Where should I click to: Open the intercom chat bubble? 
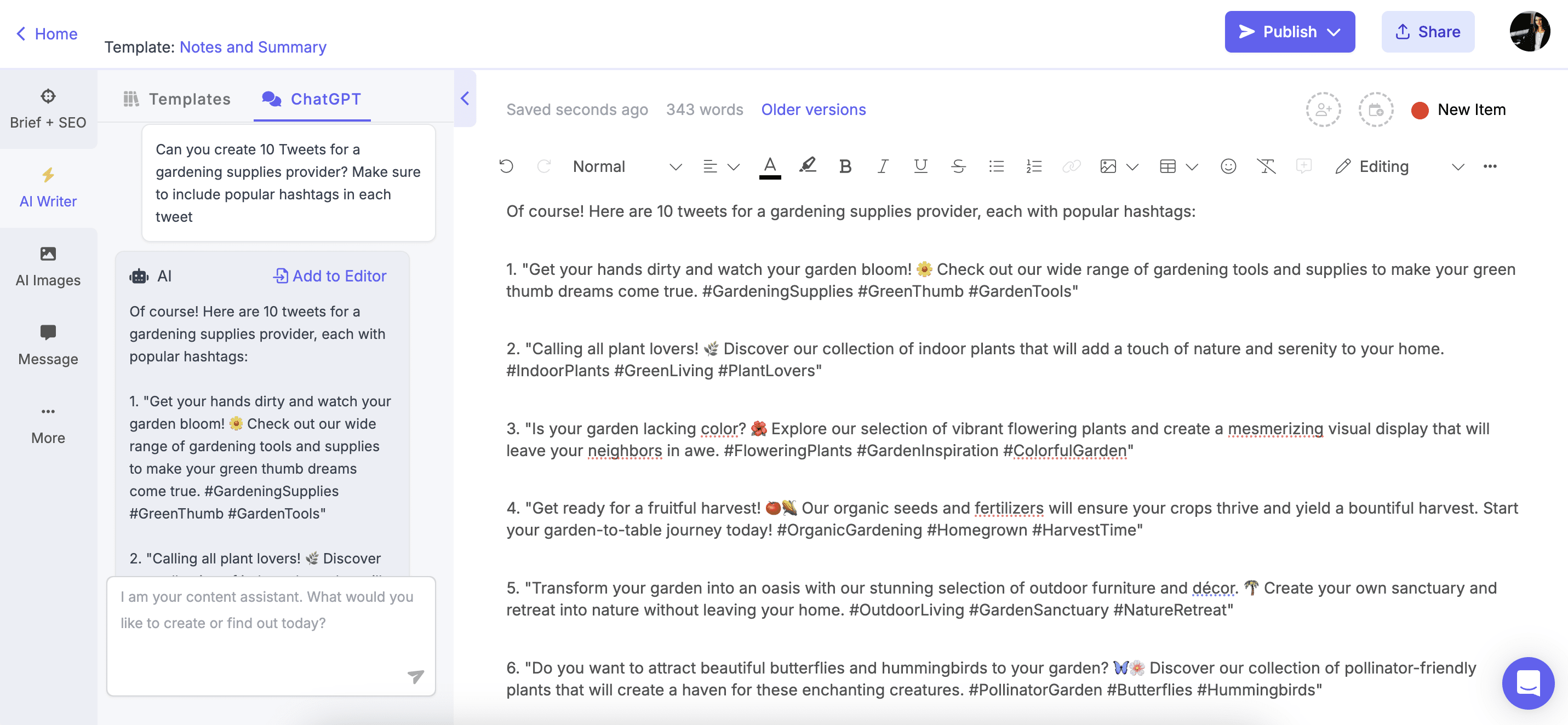(1528, 682)
